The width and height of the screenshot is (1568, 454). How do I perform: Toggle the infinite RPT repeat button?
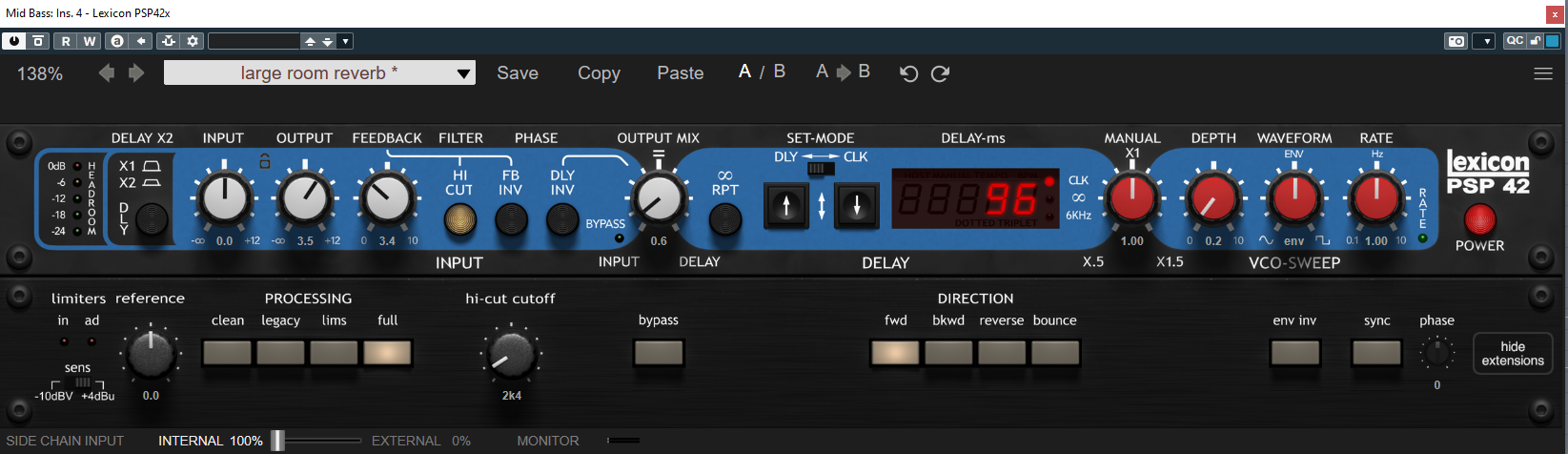click(725, 220)
